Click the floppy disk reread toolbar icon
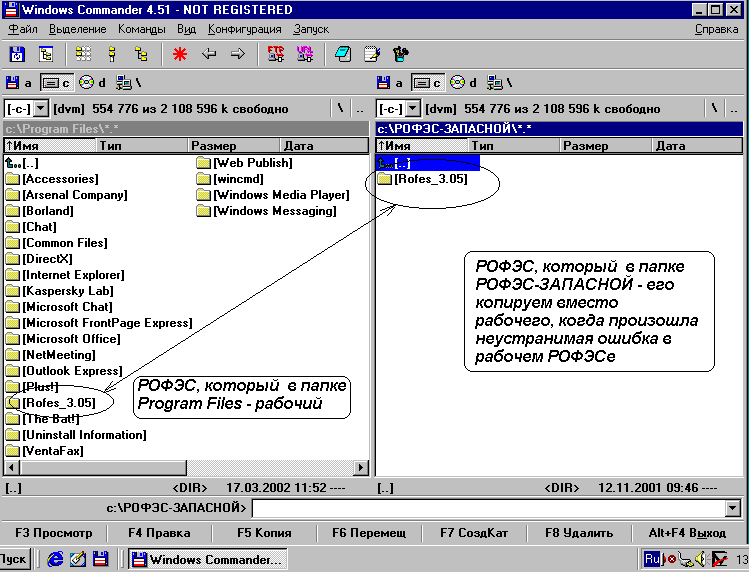 (x=17, y=54)
